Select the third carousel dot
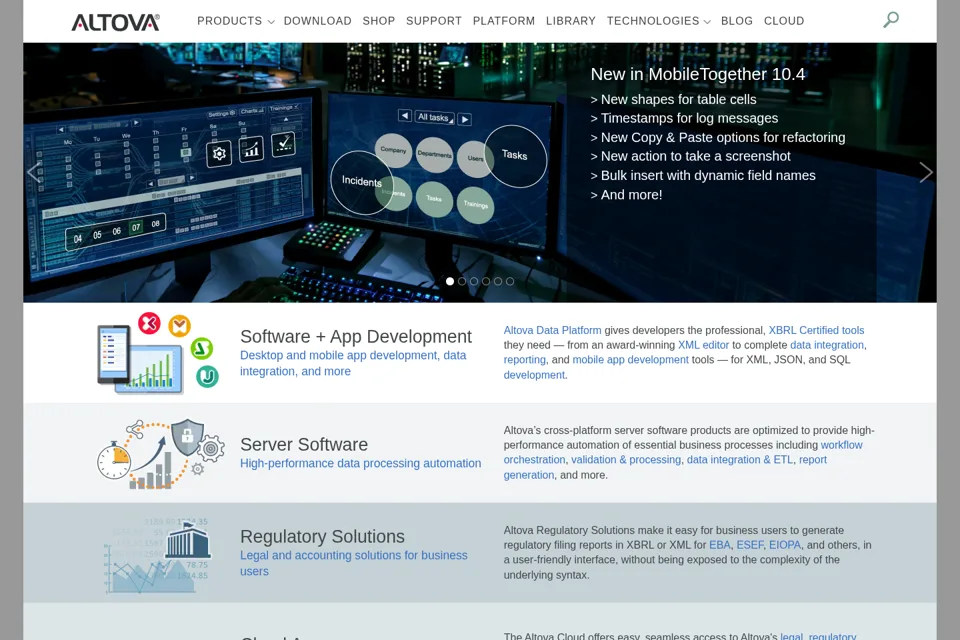 pyautogui.click(x=474, y=281)
